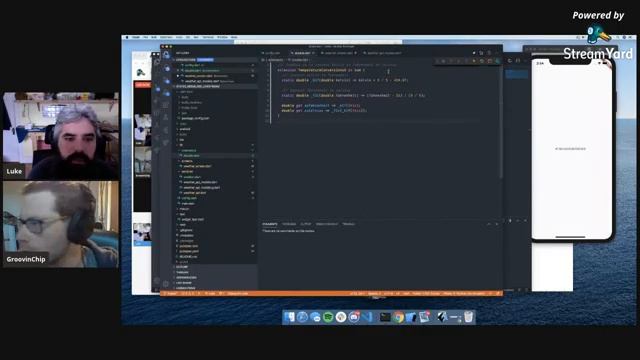The height and width of the screenshot is (360, 640).
Task: Open the Search view in activity bar
Action: tap(167, 69)
